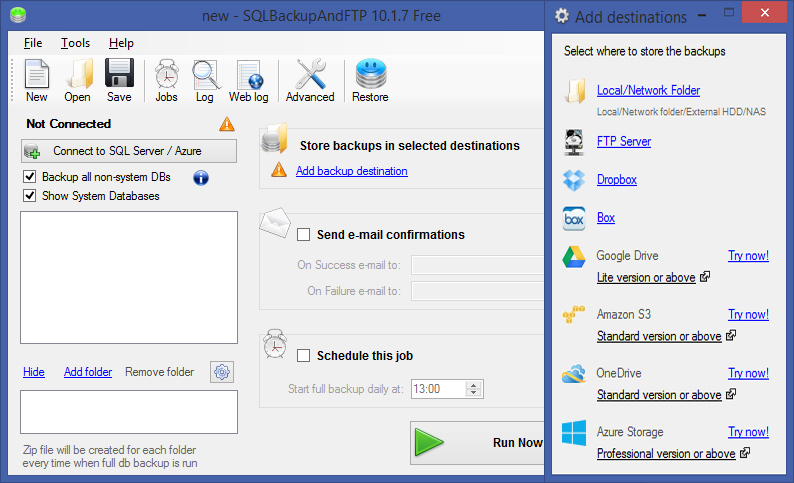The height and width of the screenshot is (483, 794).
Task: Click the external link icon after Lite version
Action: click(705, 276)
